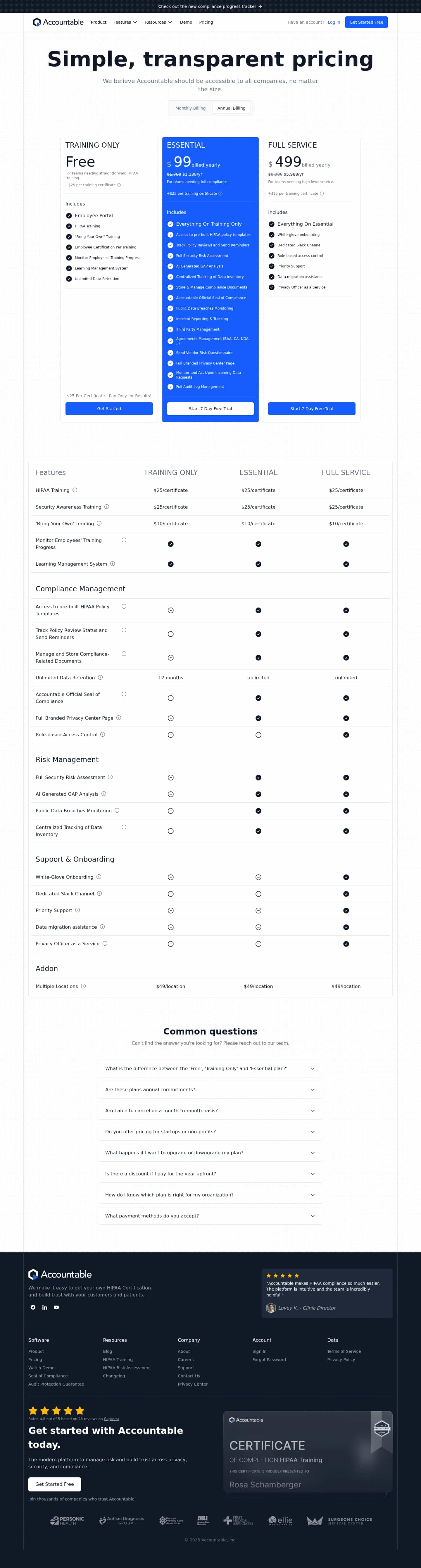The image size is (421, 1568).
Task: Open the LinkedIn icon in footer
Action: (x=44, y=1307)
